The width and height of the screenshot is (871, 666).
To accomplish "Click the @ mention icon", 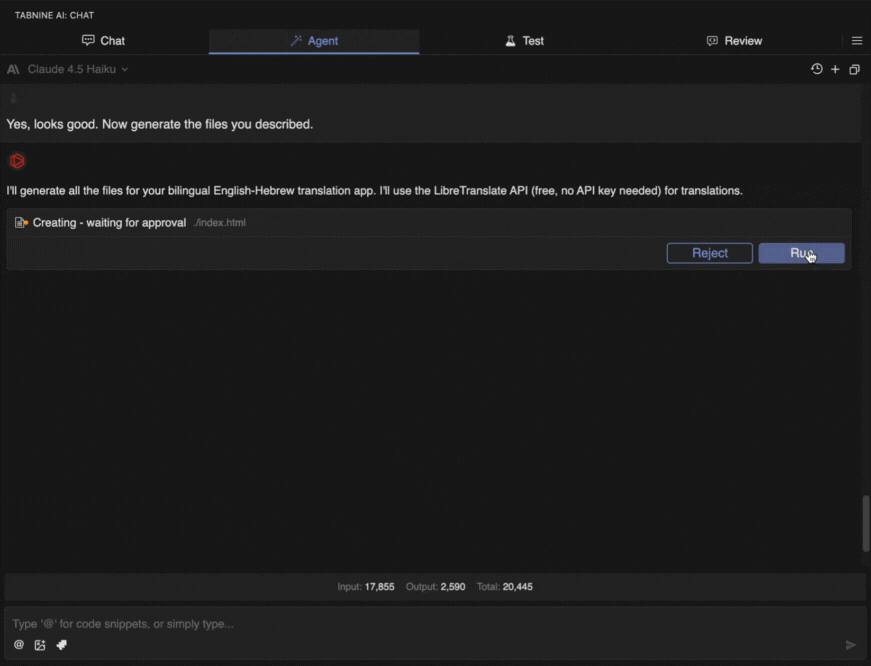I will point(19,645).
